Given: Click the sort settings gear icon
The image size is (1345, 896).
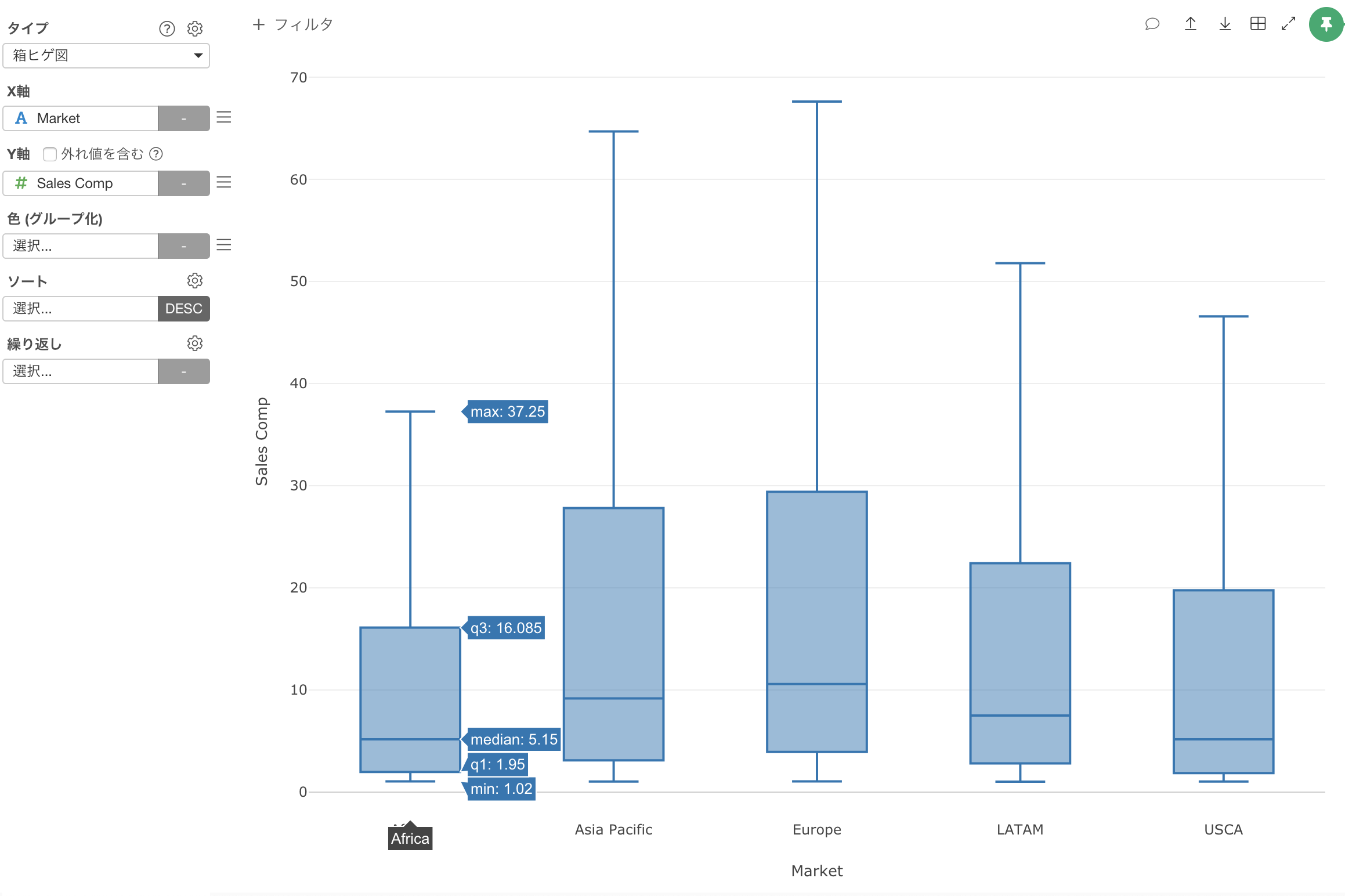Looking at the screenshot, I should pos(197,280).
